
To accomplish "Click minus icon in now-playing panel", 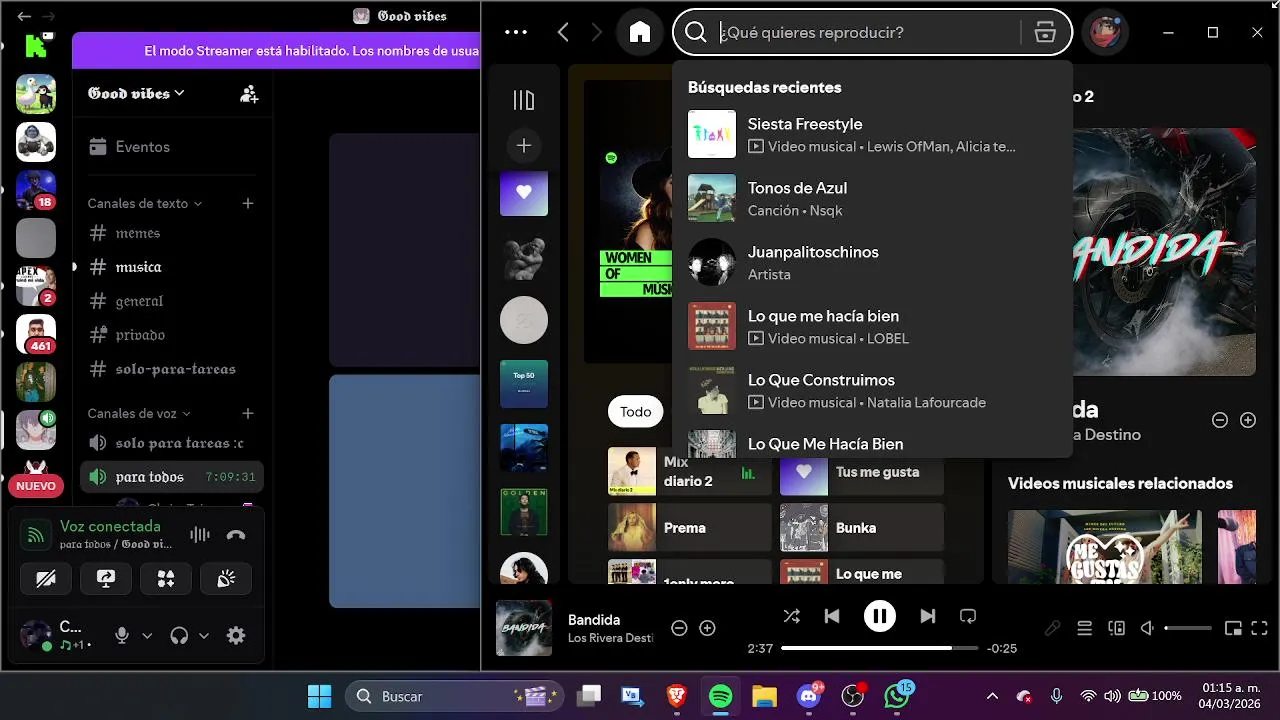I will click(x=1220, y=420).
